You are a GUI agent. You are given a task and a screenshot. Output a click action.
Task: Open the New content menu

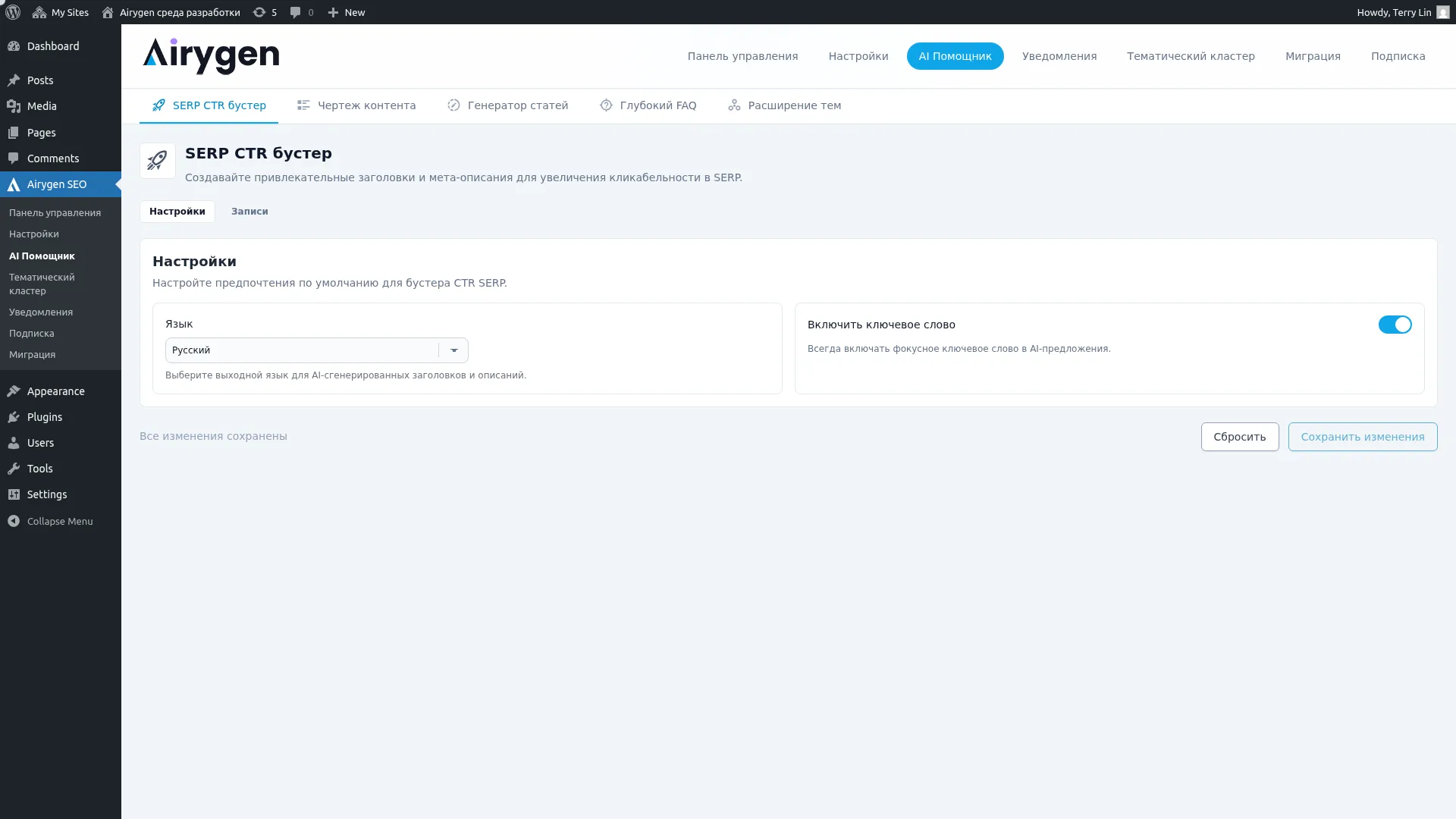347,12
